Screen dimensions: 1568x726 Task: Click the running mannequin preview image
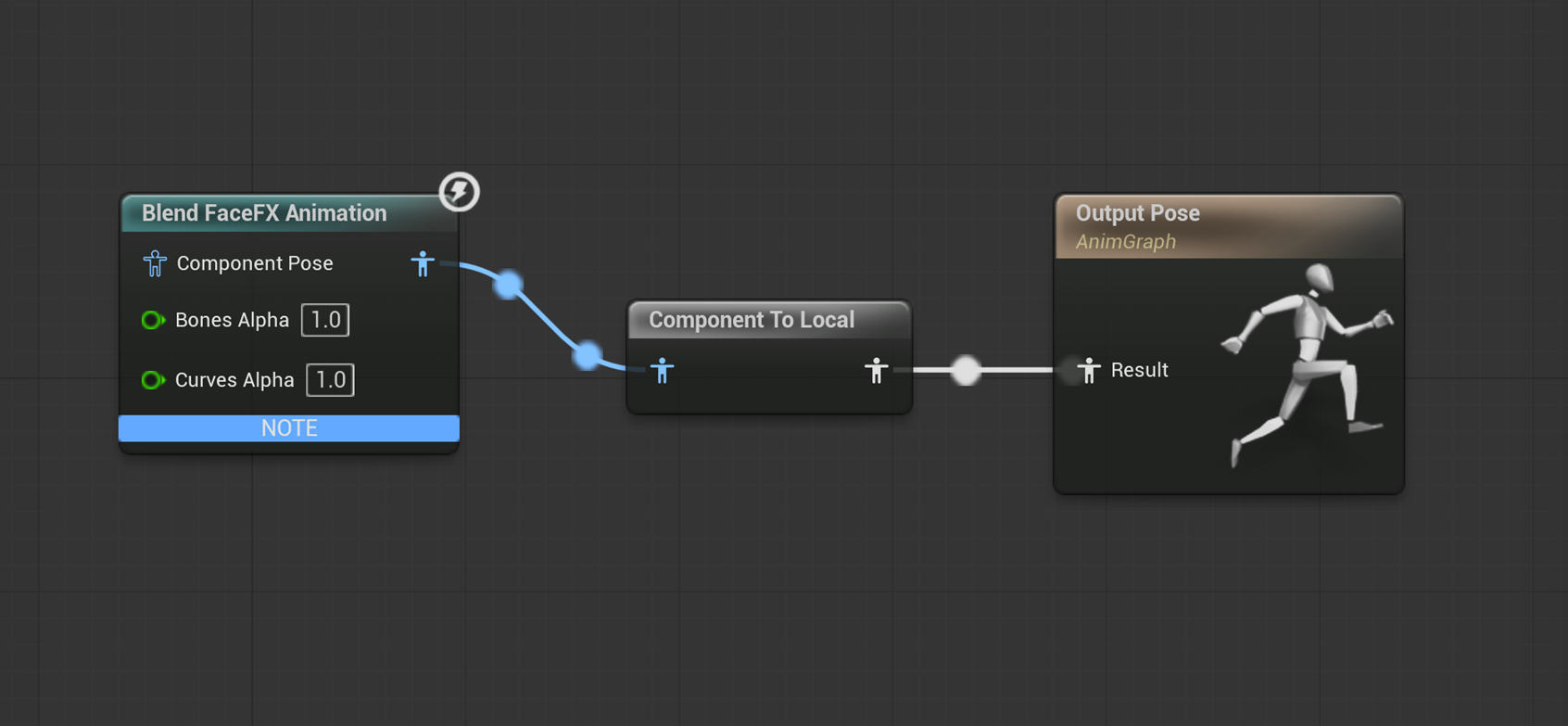pyautogui.click(x=1307, y=365)
